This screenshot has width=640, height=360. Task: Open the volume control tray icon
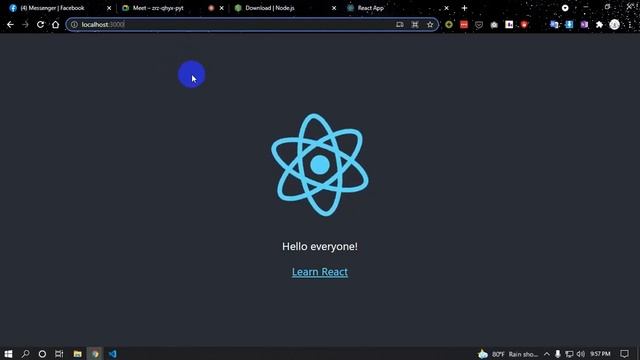pos(580,354)
